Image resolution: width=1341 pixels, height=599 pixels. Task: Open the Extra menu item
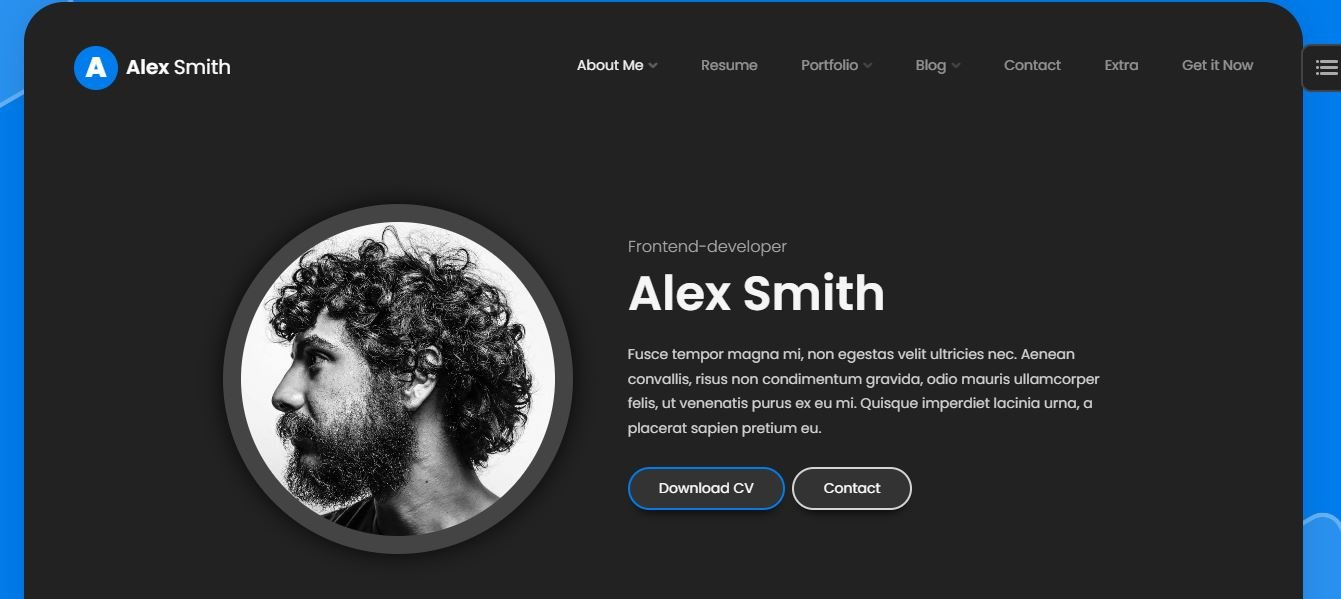1121,65
